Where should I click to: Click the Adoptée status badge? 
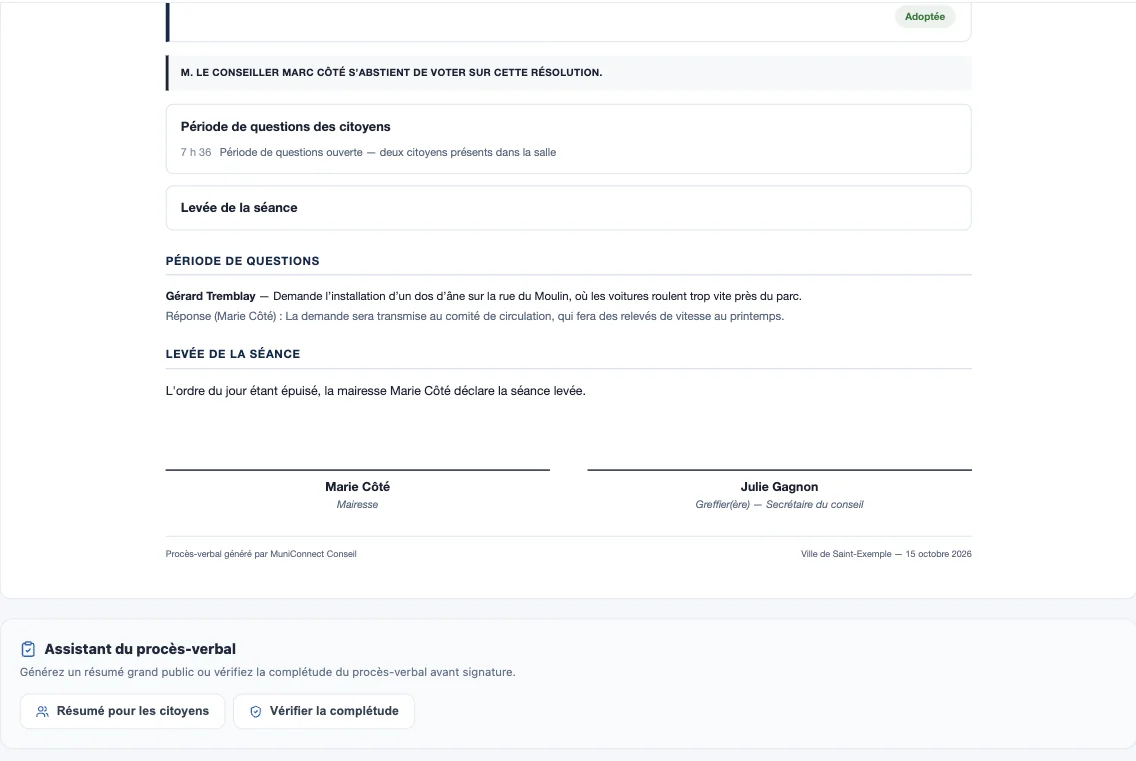point(924,17)
